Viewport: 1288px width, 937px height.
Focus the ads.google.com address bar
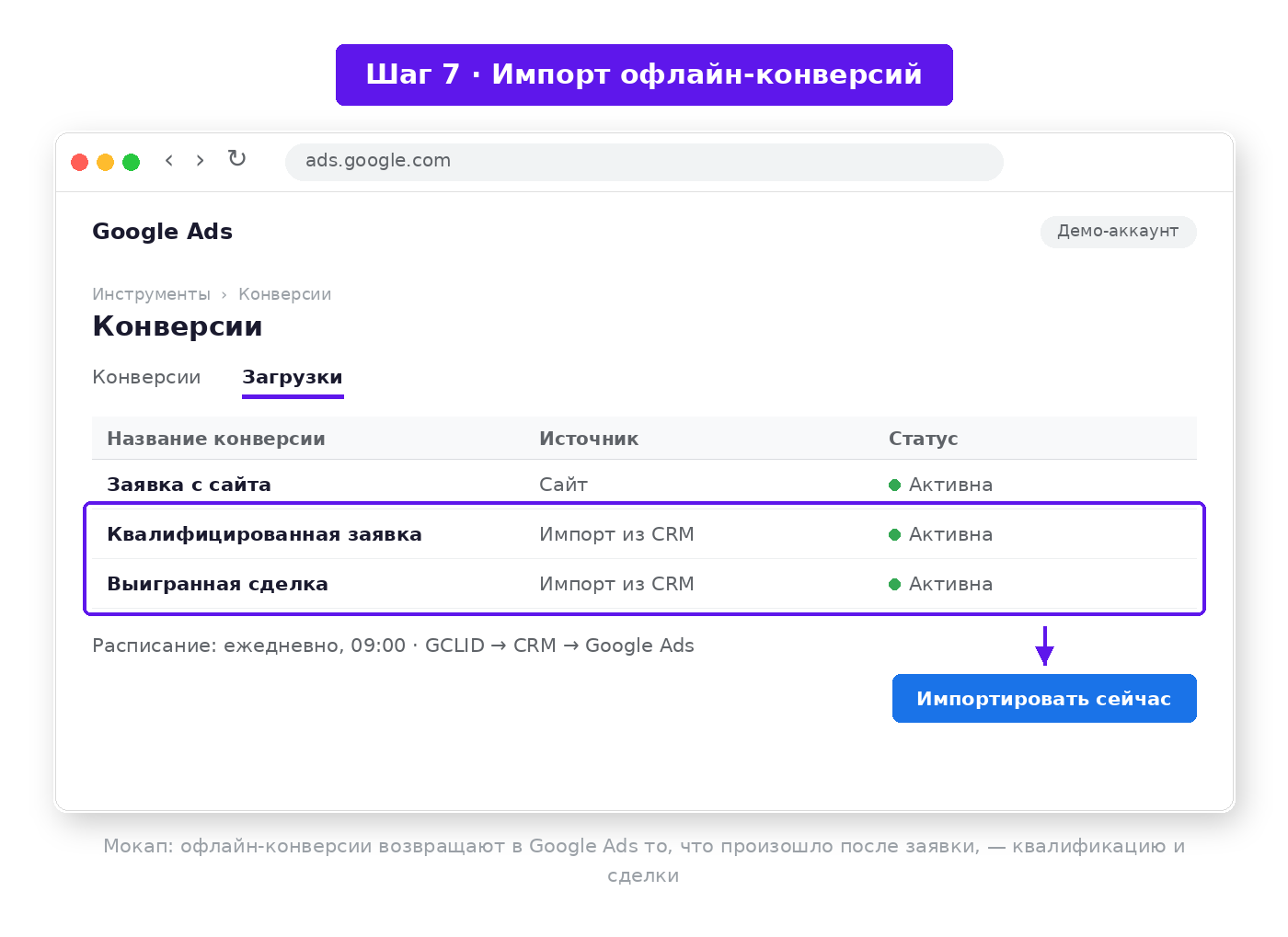point(644,161)
